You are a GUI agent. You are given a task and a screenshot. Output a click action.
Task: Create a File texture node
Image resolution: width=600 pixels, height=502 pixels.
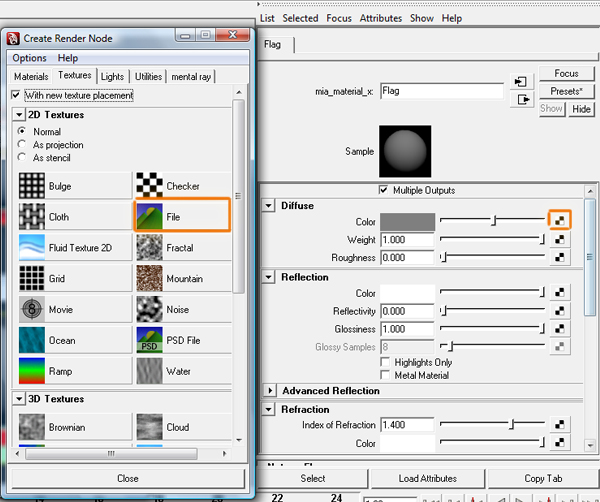pyautogui.click(x=183, y=217)
